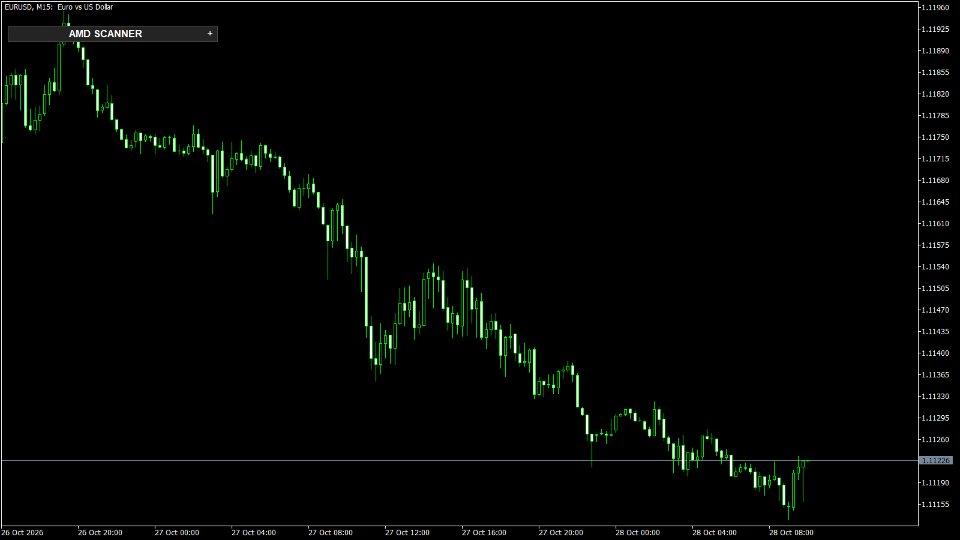The width and height of the screenshot is (960, 540).
Task: Click the EURUSD, M15 chart title text
Action: [x=59, y=7]
